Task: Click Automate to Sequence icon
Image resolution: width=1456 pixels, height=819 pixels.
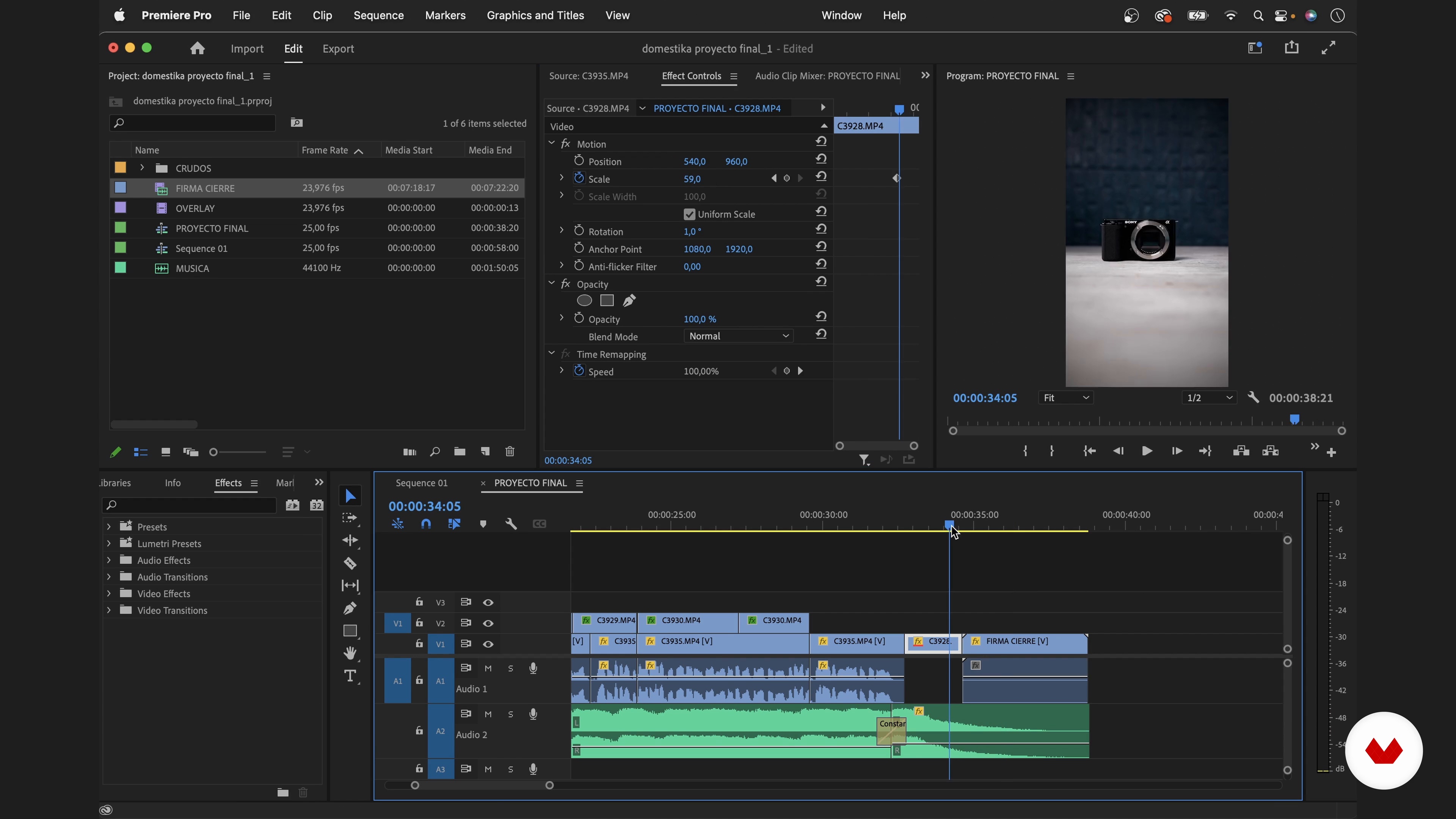Action: coord(410,452)
